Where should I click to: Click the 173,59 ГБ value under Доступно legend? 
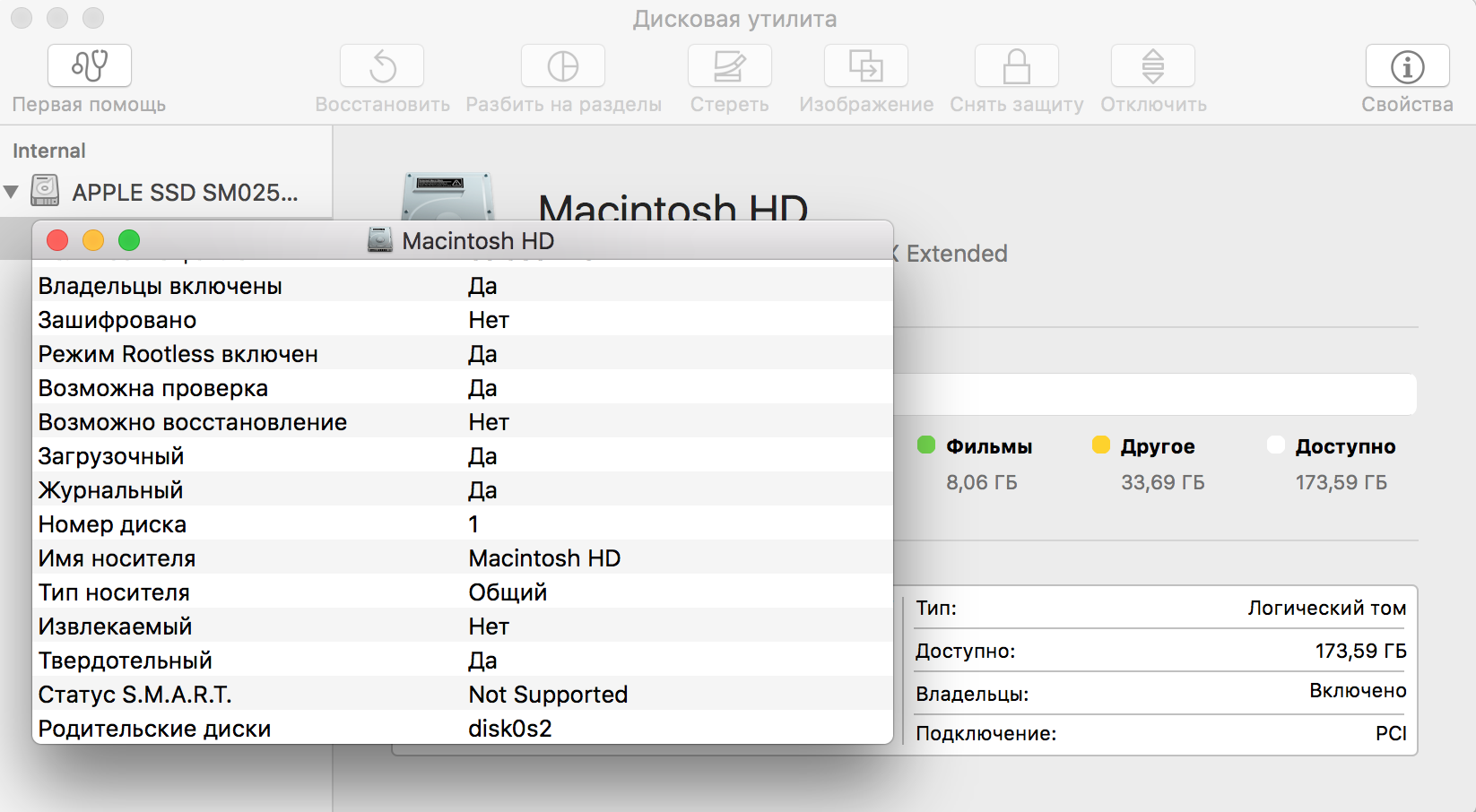(x=1341, y=482)
